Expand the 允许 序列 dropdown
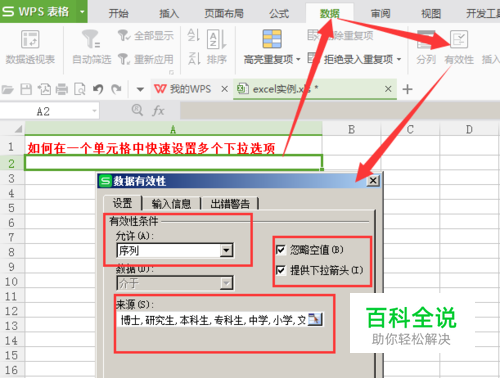This screenshot has height=378, width=500. coord(226,250)
